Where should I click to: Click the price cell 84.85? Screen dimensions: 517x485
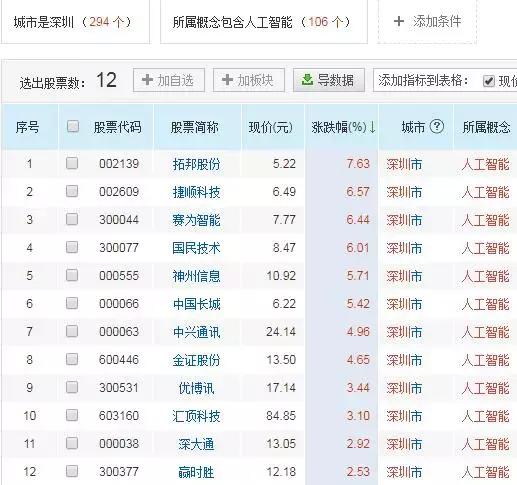tap(281, 416)
